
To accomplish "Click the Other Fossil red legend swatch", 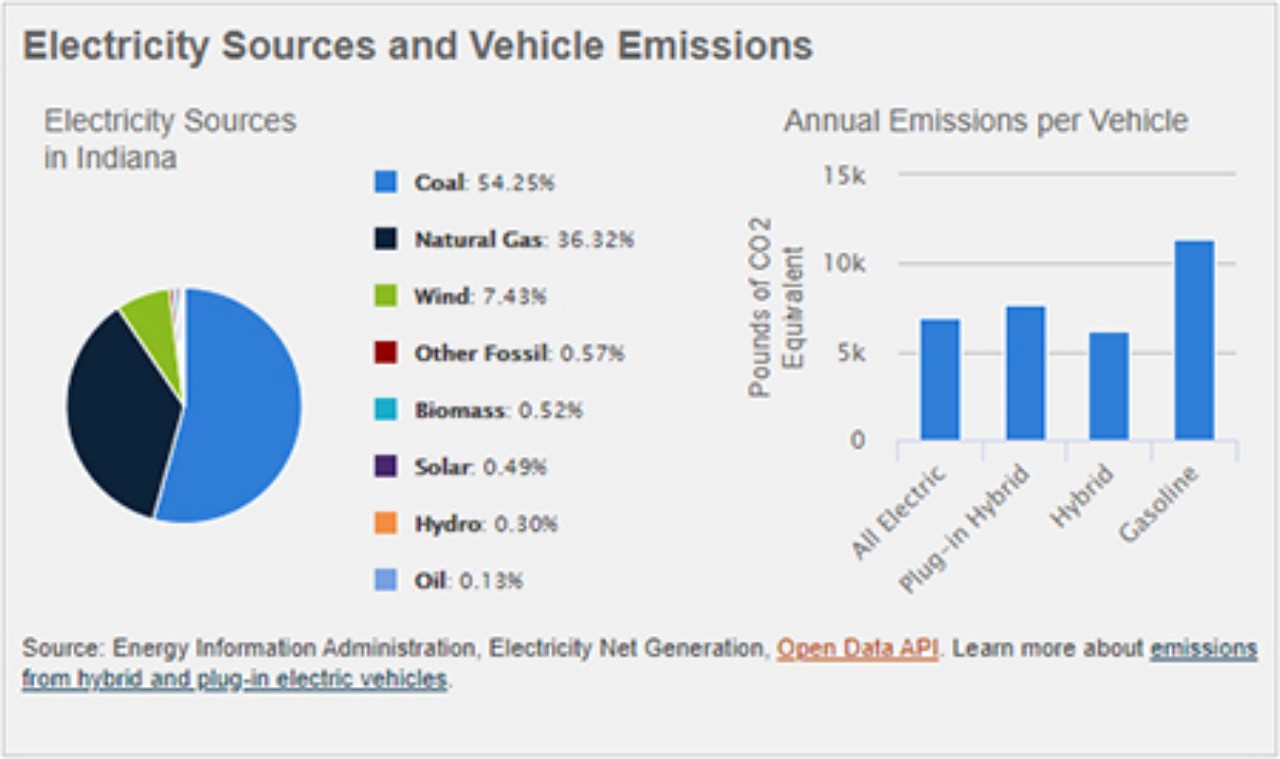I will tap(386, 353).
